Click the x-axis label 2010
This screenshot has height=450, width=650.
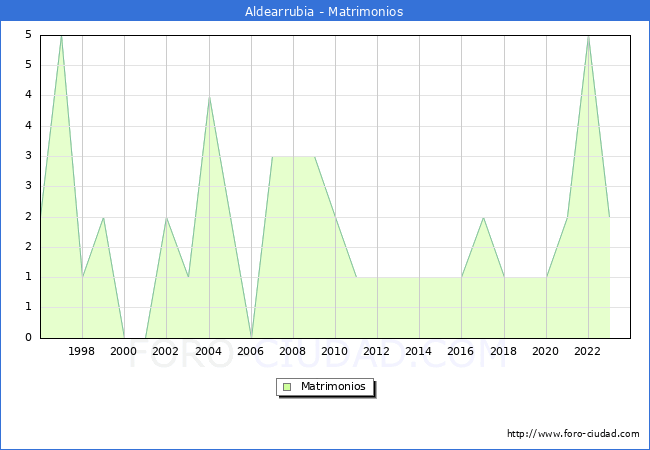334,351
